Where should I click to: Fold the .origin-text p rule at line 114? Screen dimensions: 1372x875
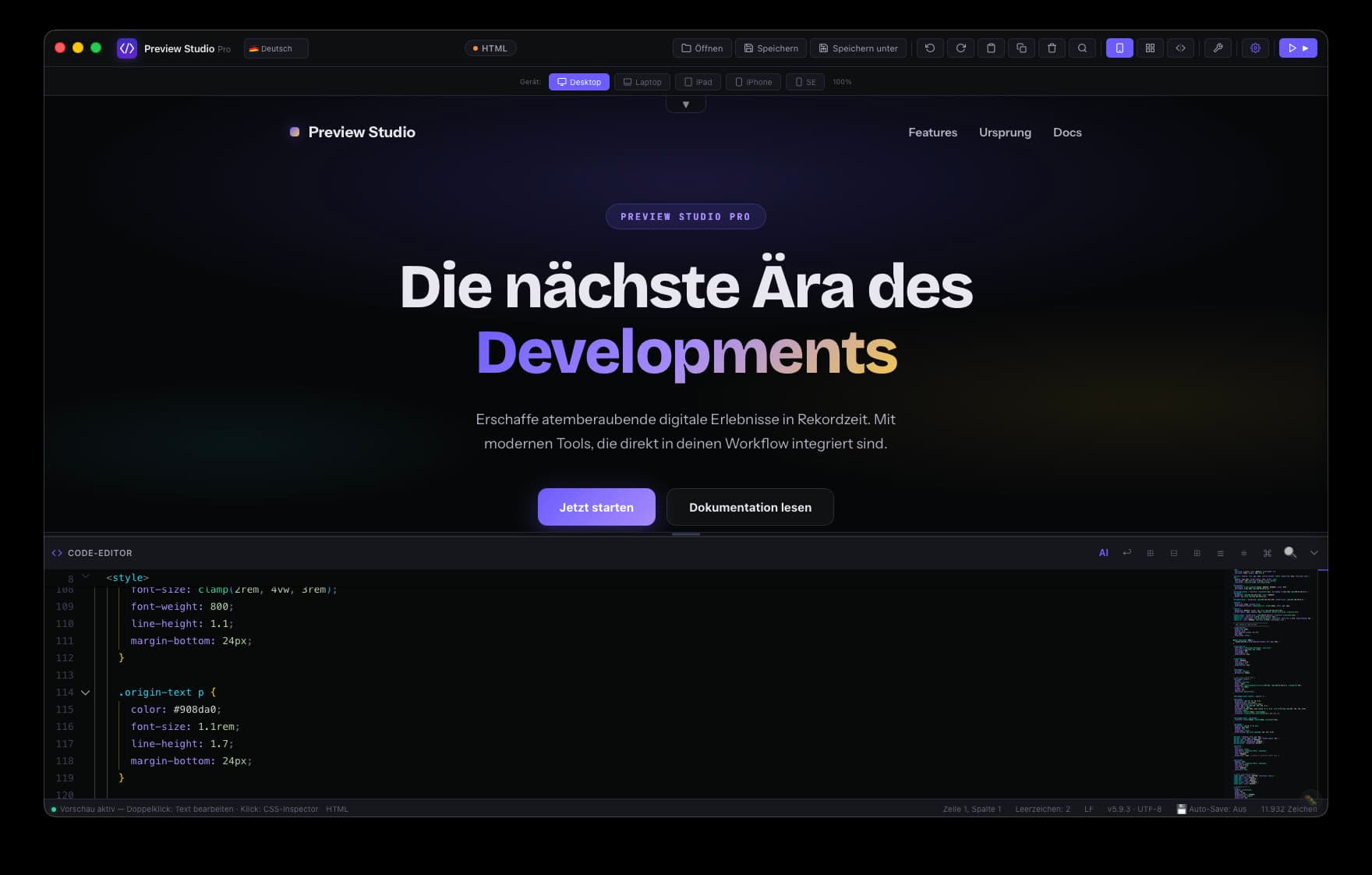(x=86, y=693)
